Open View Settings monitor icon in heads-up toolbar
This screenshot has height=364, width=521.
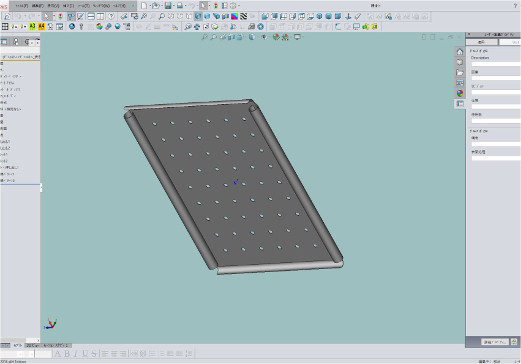tap(297, 37)
